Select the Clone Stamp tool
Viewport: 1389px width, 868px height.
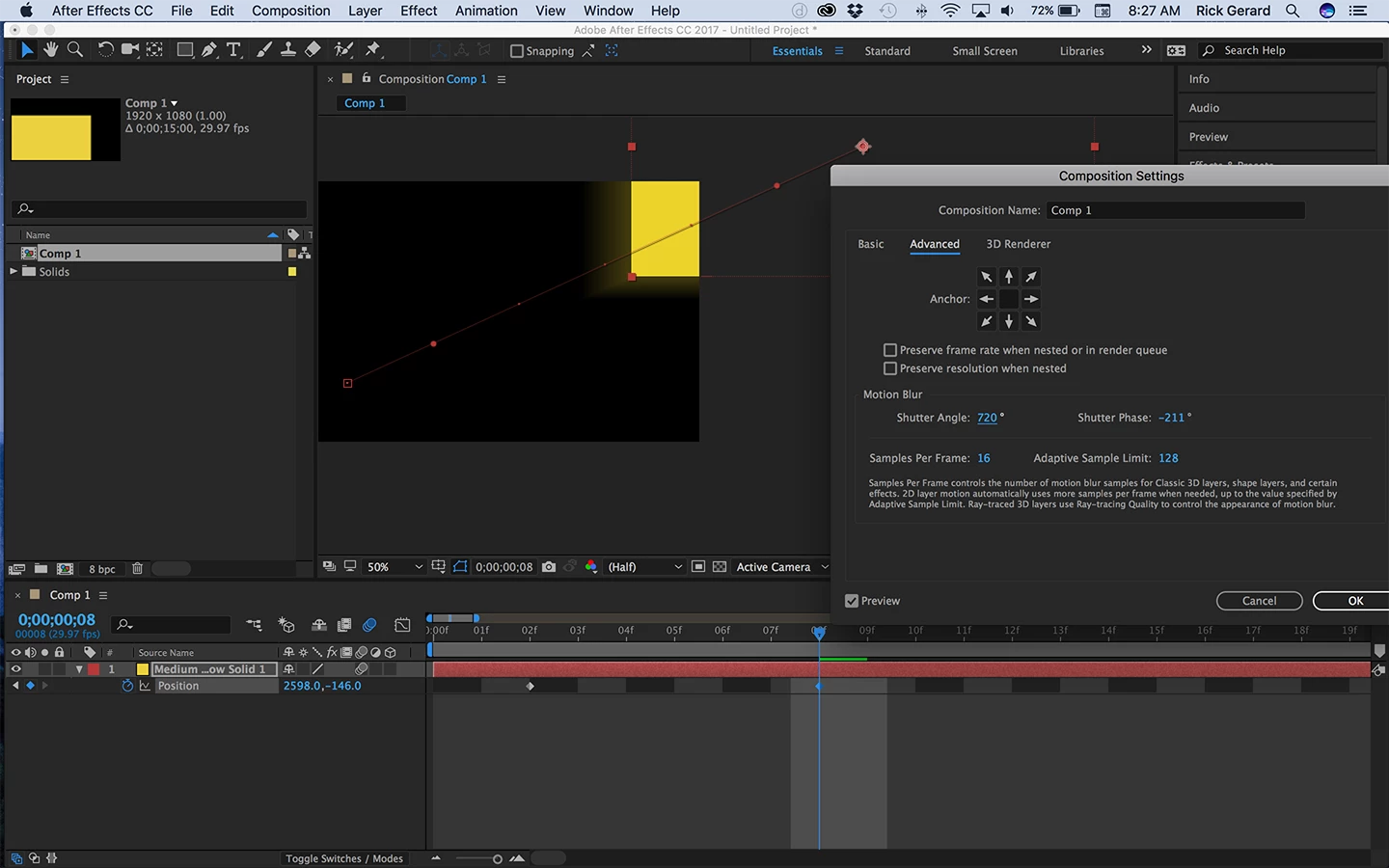point(287,50)
